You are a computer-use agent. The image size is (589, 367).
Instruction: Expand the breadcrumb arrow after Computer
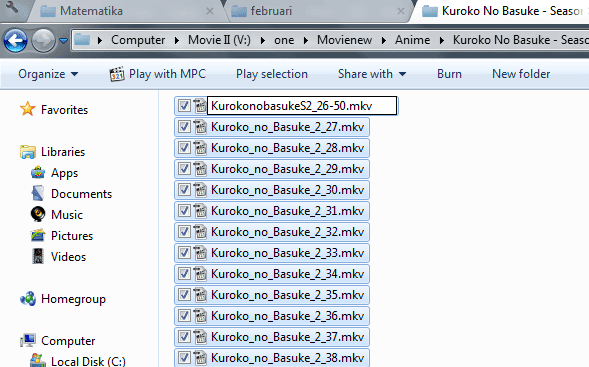(177, 40)
